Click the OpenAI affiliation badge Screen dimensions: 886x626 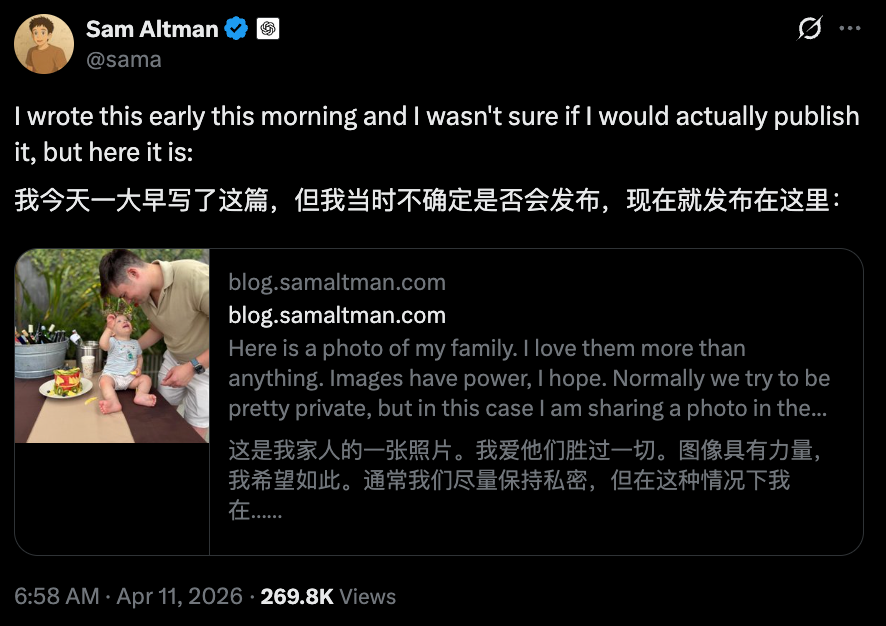click(x=268, y=29)
